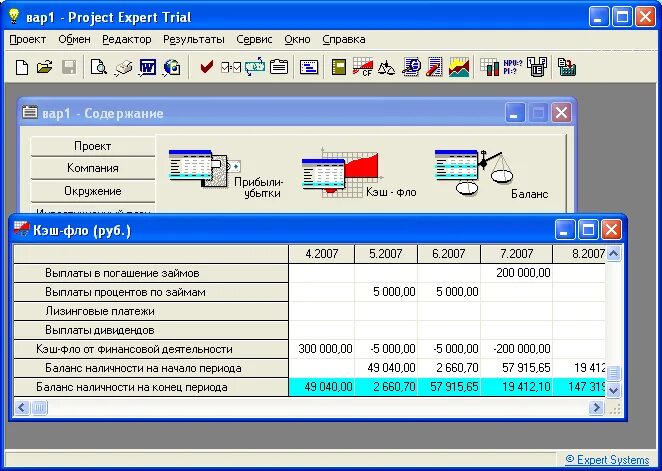Follow the Expert Systems link
The image size is (662, 471).
click(608, 460)
